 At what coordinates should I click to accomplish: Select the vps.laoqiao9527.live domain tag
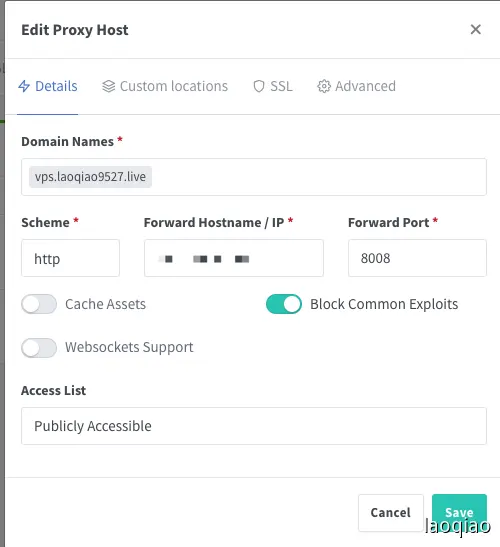click(90, 177)
